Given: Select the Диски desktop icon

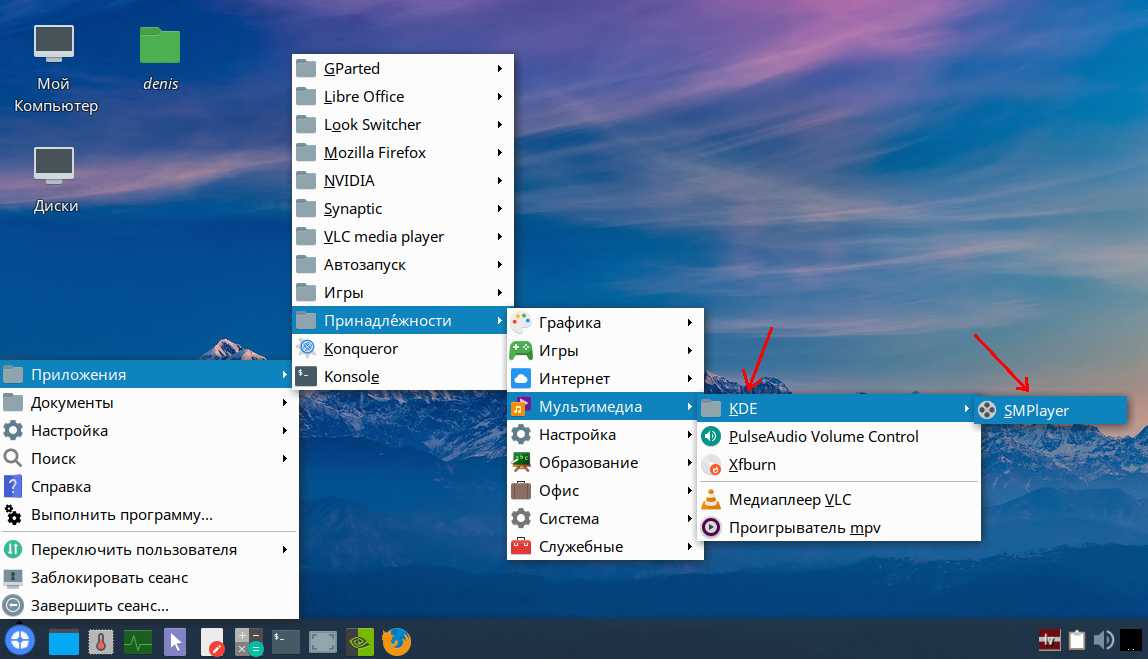Looking at the screenshot, I should 55,179.
